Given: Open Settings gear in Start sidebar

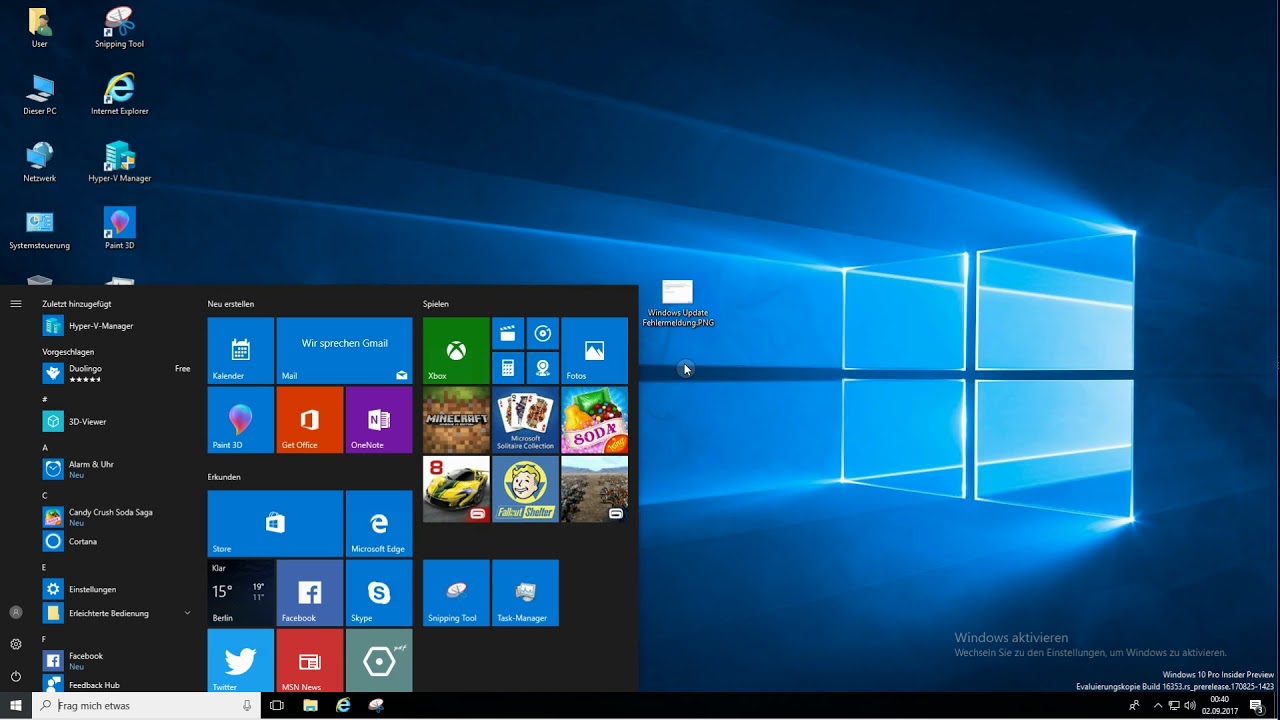Looking at the screenshot, I should [16, 644].
